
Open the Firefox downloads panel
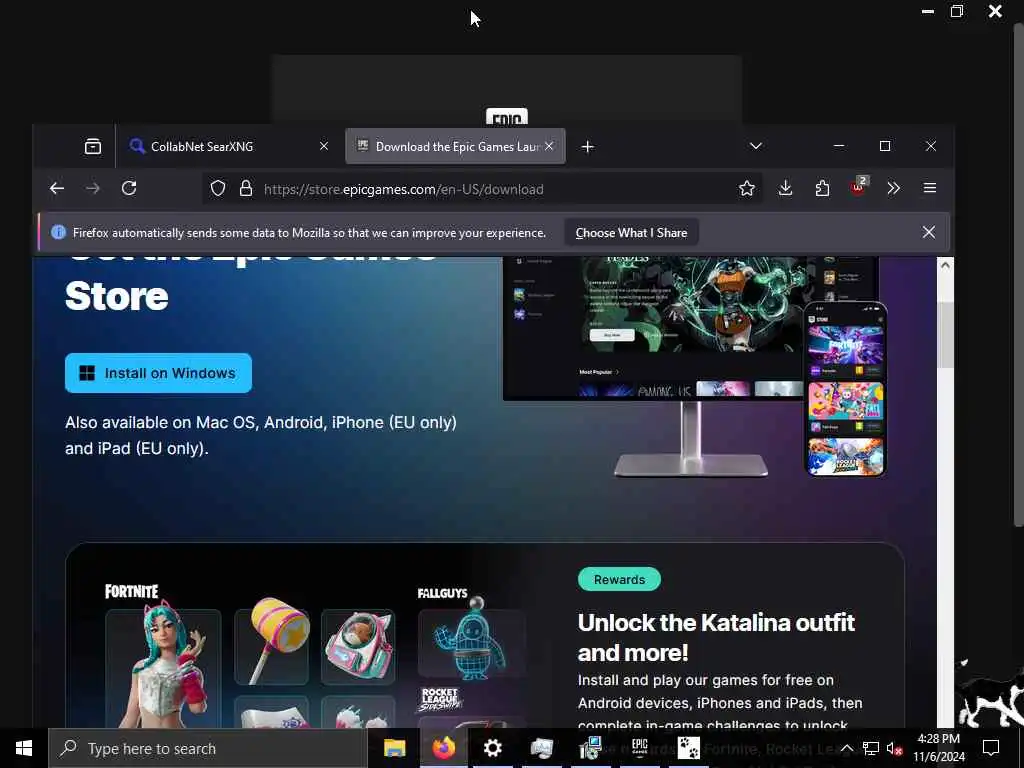786,188
